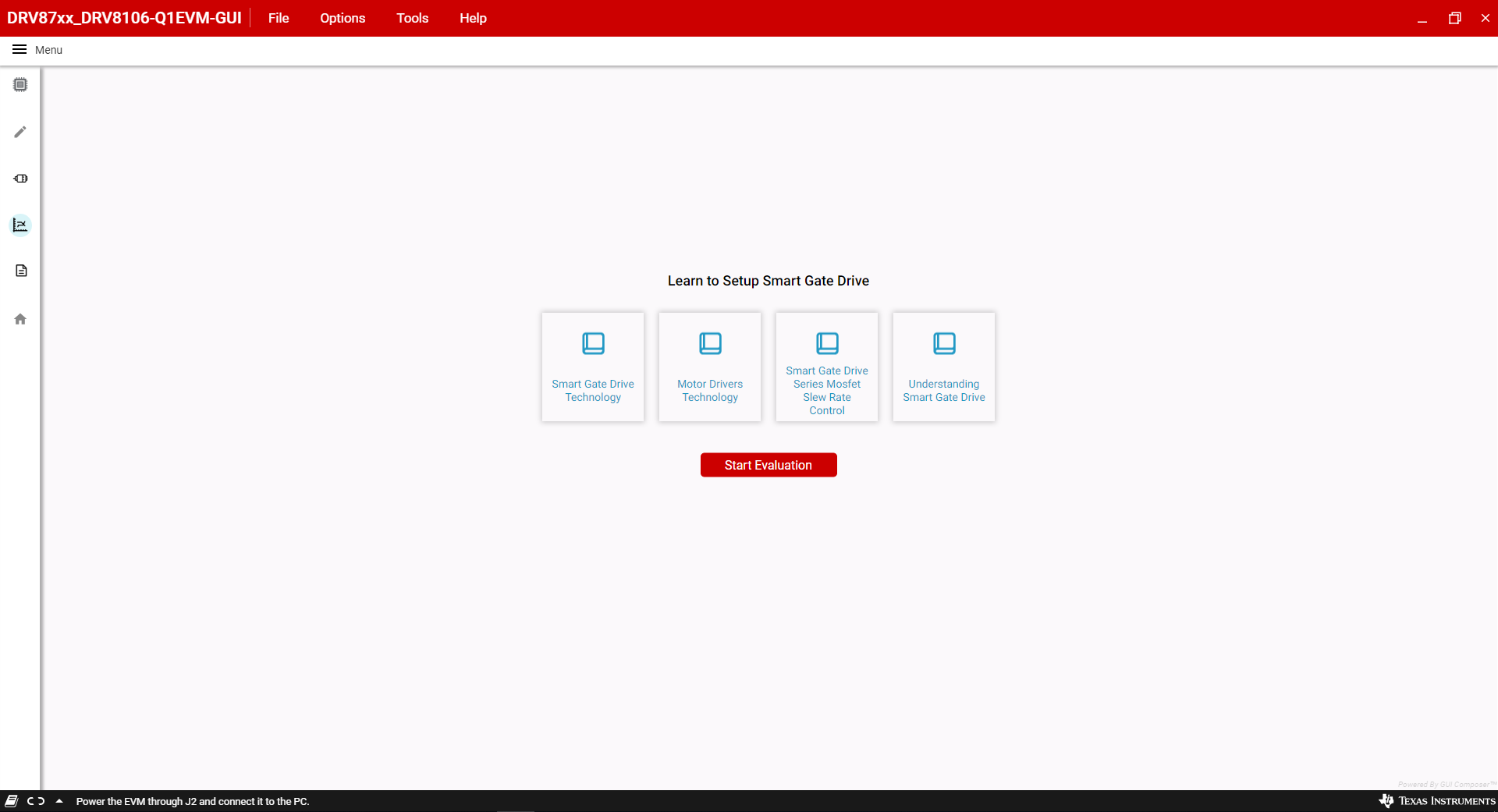Viewport: 1498px width, 812px height.
Task: Restore down the application window
Action: (x=1454, y=18)
